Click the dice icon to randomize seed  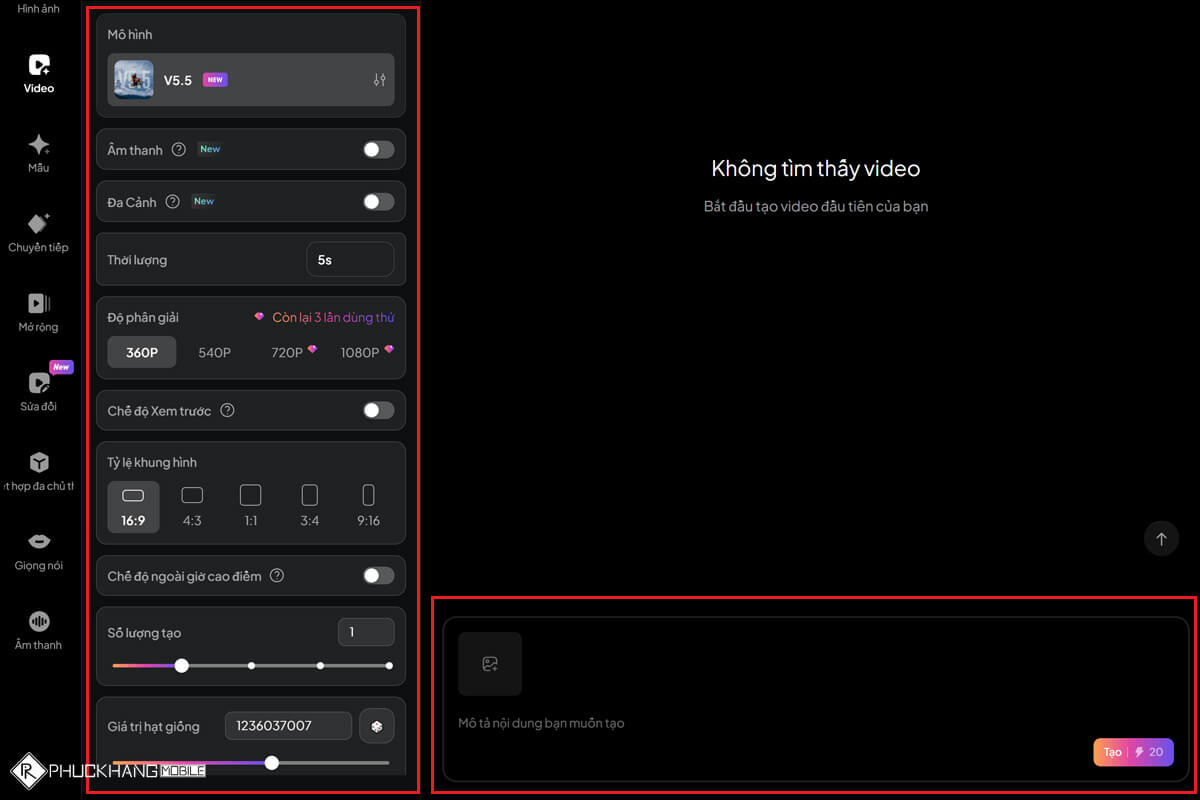tap(376, 726)
